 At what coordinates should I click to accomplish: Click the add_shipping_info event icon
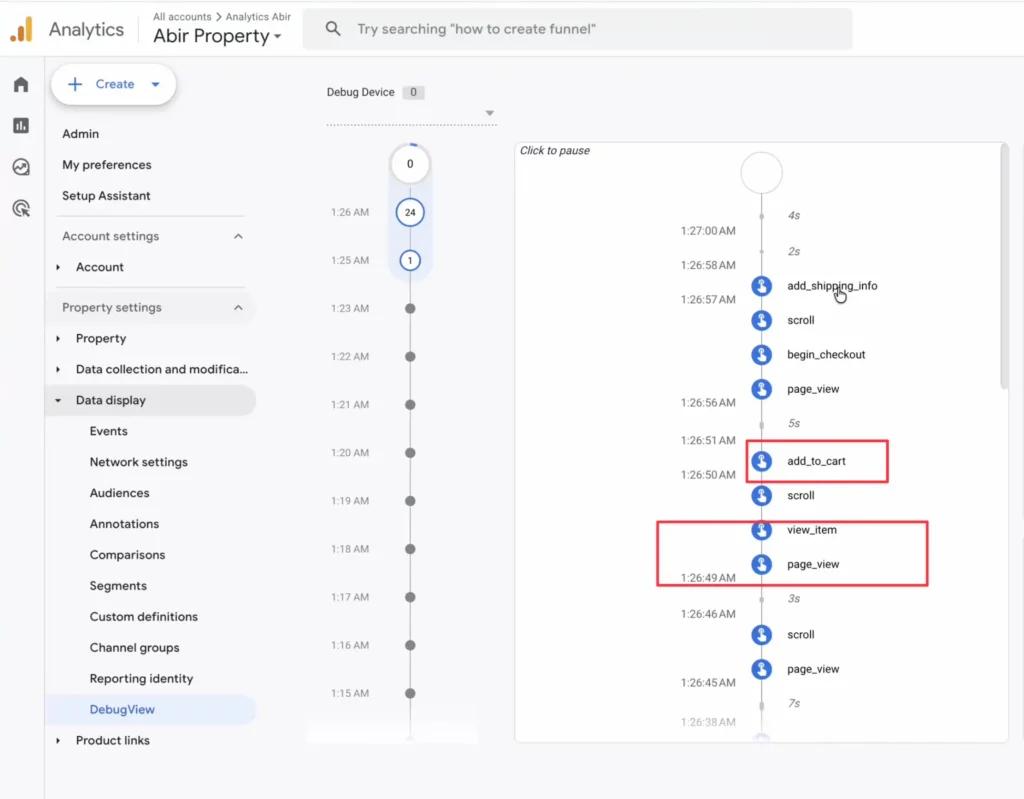pos(762,285)
